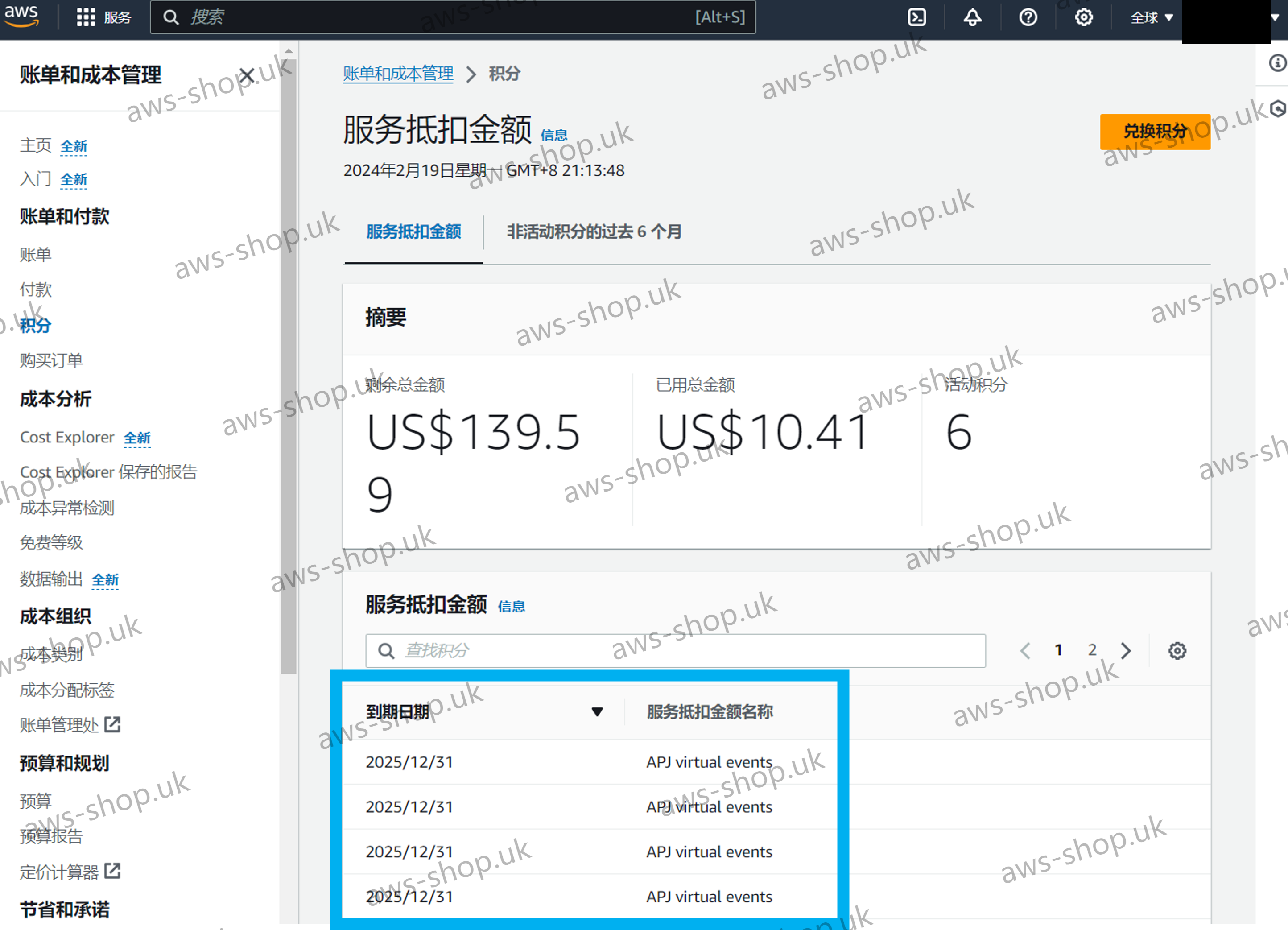The image size is (1288, 930).
Task: Open the notifications bell
Action: (x=972, y=17)
